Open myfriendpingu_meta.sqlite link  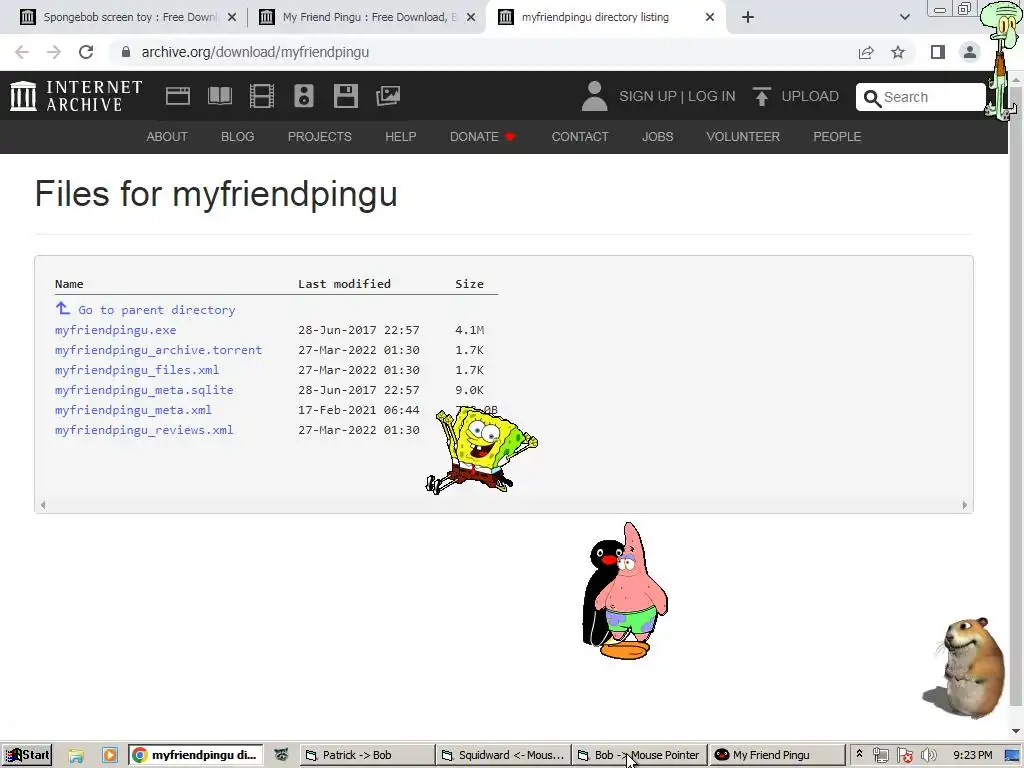tap(144, 390)
